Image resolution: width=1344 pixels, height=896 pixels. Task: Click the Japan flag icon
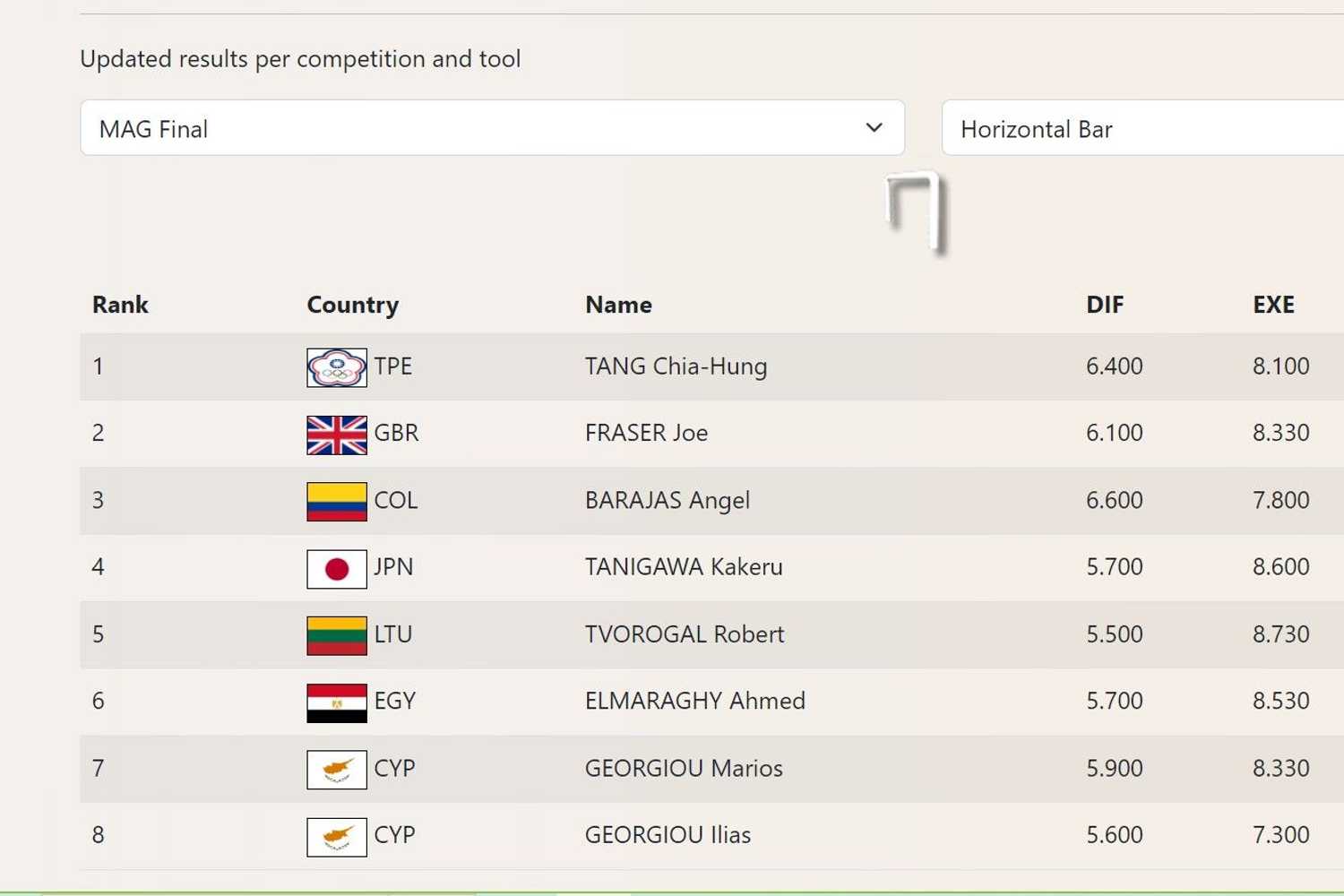pos(336,568)
